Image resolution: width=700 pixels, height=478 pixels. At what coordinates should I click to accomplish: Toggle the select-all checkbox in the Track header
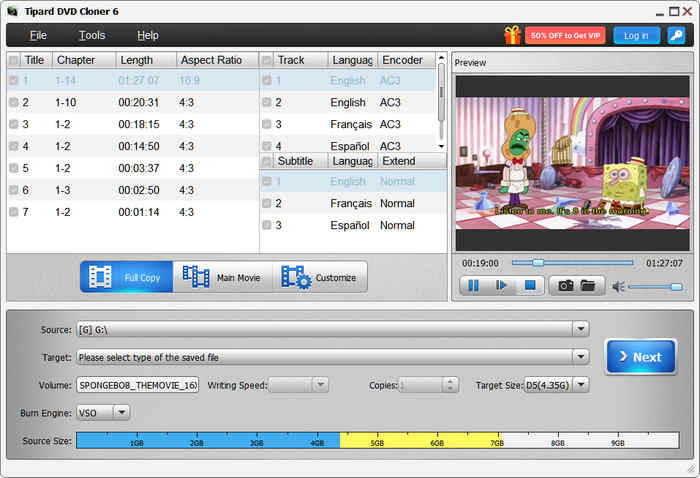tap(267, 60)
